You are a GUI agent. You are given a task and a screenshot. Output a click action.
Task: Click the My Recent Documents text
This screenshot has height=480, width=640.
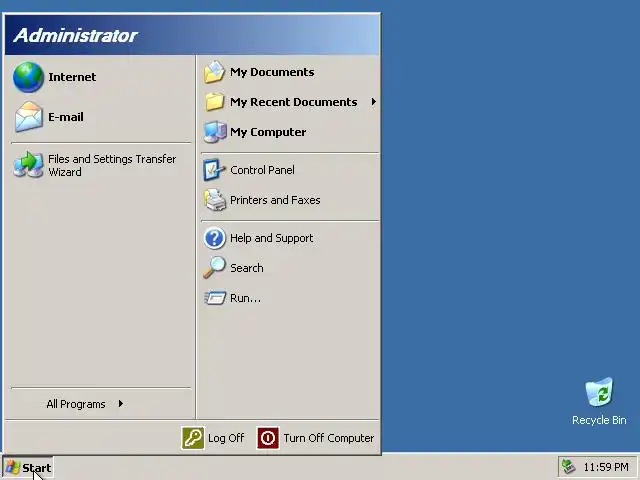pos(294,102)
